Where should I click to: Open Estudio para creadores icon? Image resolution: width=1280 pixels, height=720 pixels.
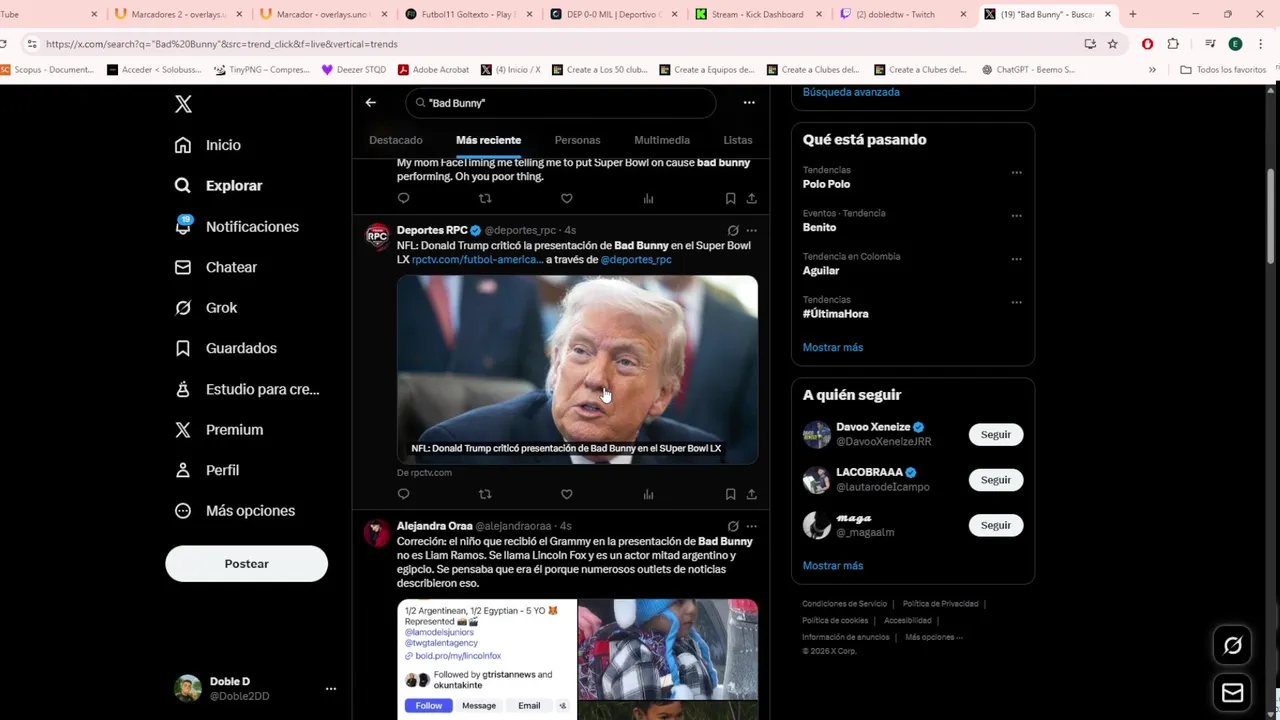[183, 389]
